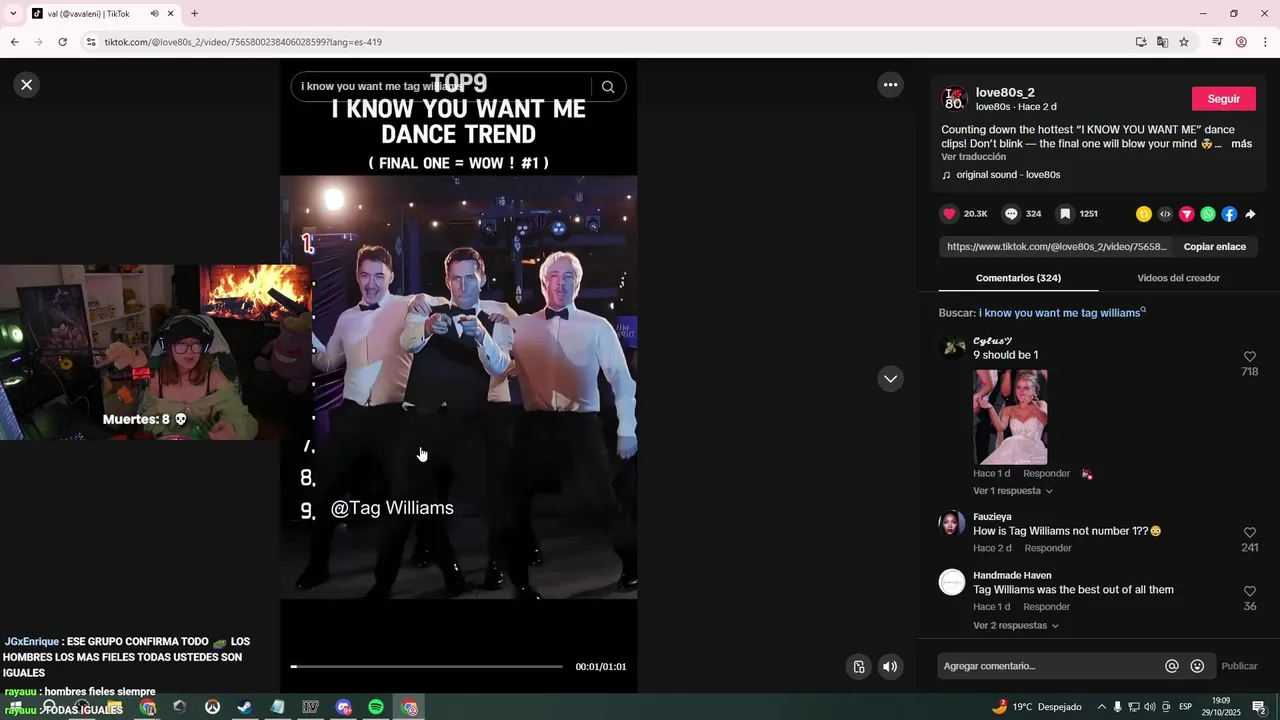Reload the page in Chrome
The image size is (1280, 720).
pos(62,42)
